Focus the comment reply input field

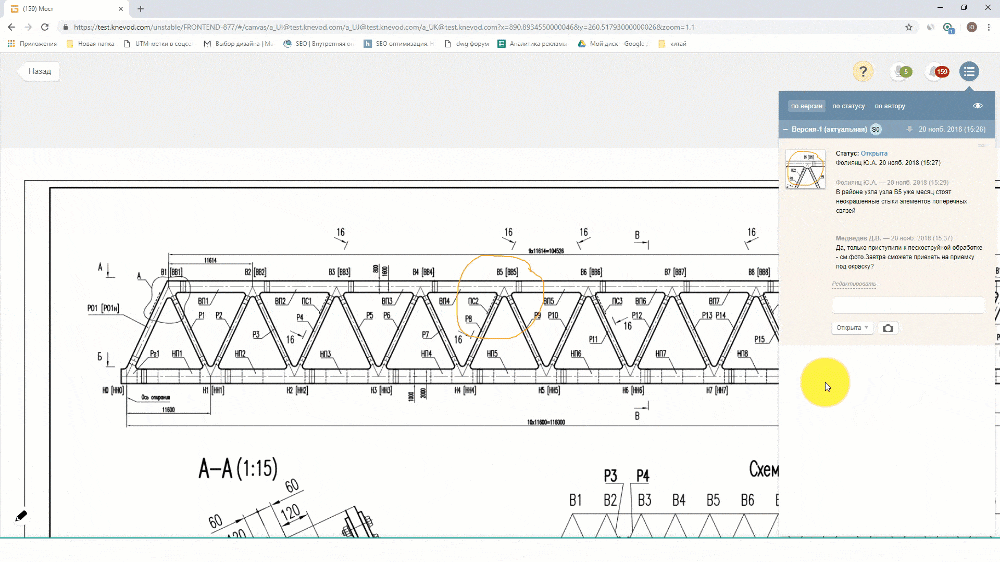[x=908, y=306]
